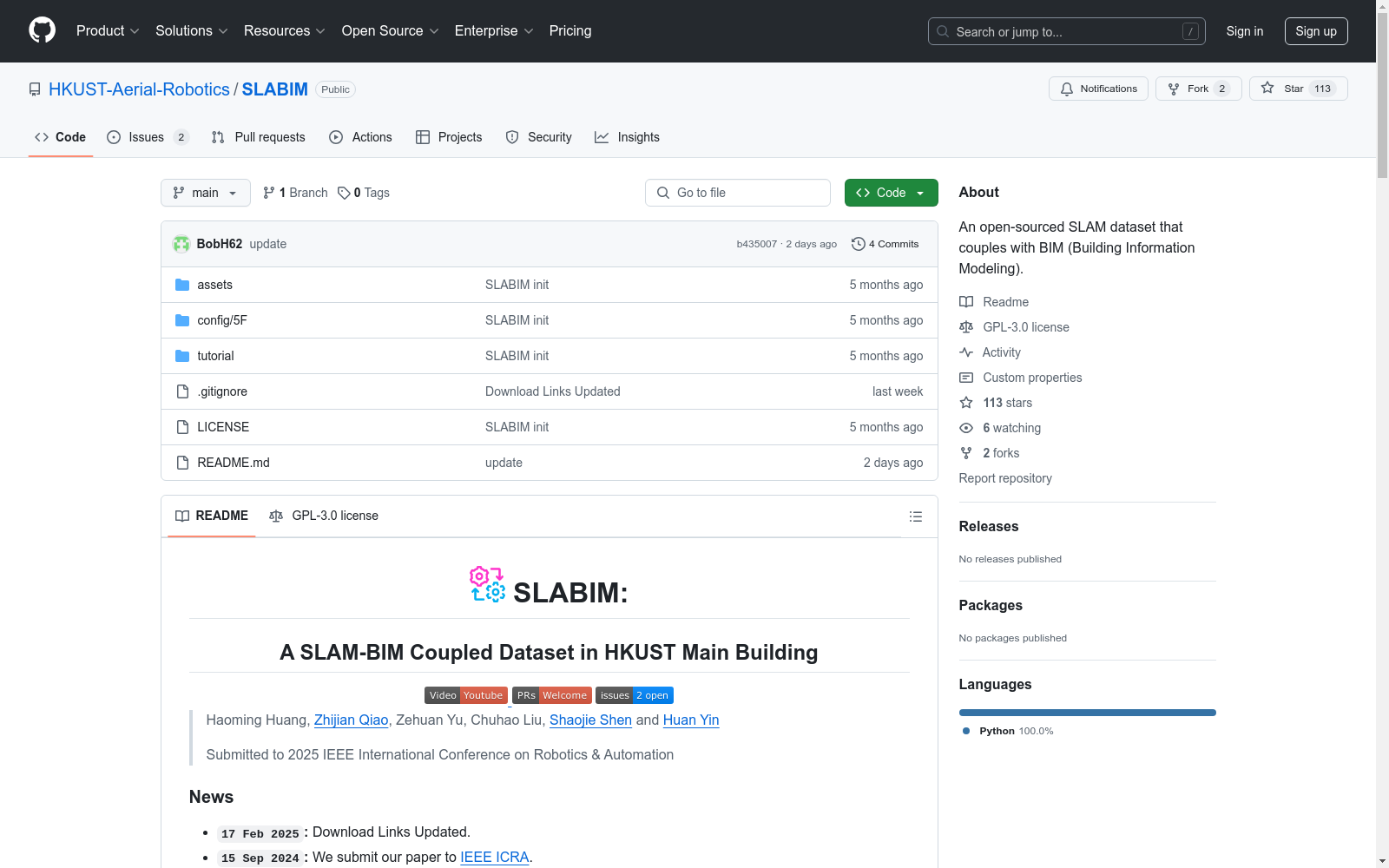This screenshot has height=868, width=1389.
Task: Expand the Open Source menu
Action: [391, 31]
